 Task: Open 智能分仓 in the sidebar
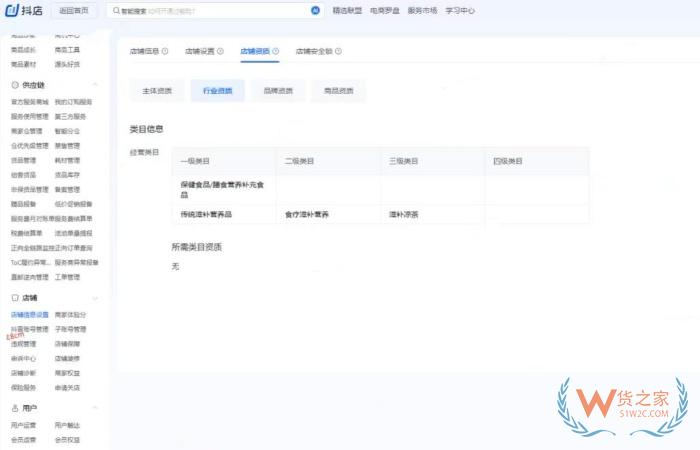pyautogui.click(x=67, y=131)
